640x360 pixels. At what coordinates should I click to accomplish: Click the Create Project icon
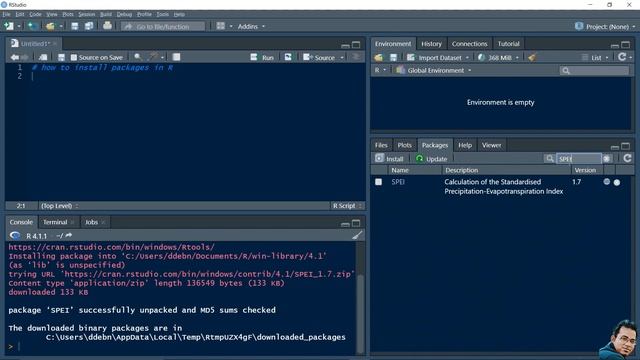click(x=33, y=26)
